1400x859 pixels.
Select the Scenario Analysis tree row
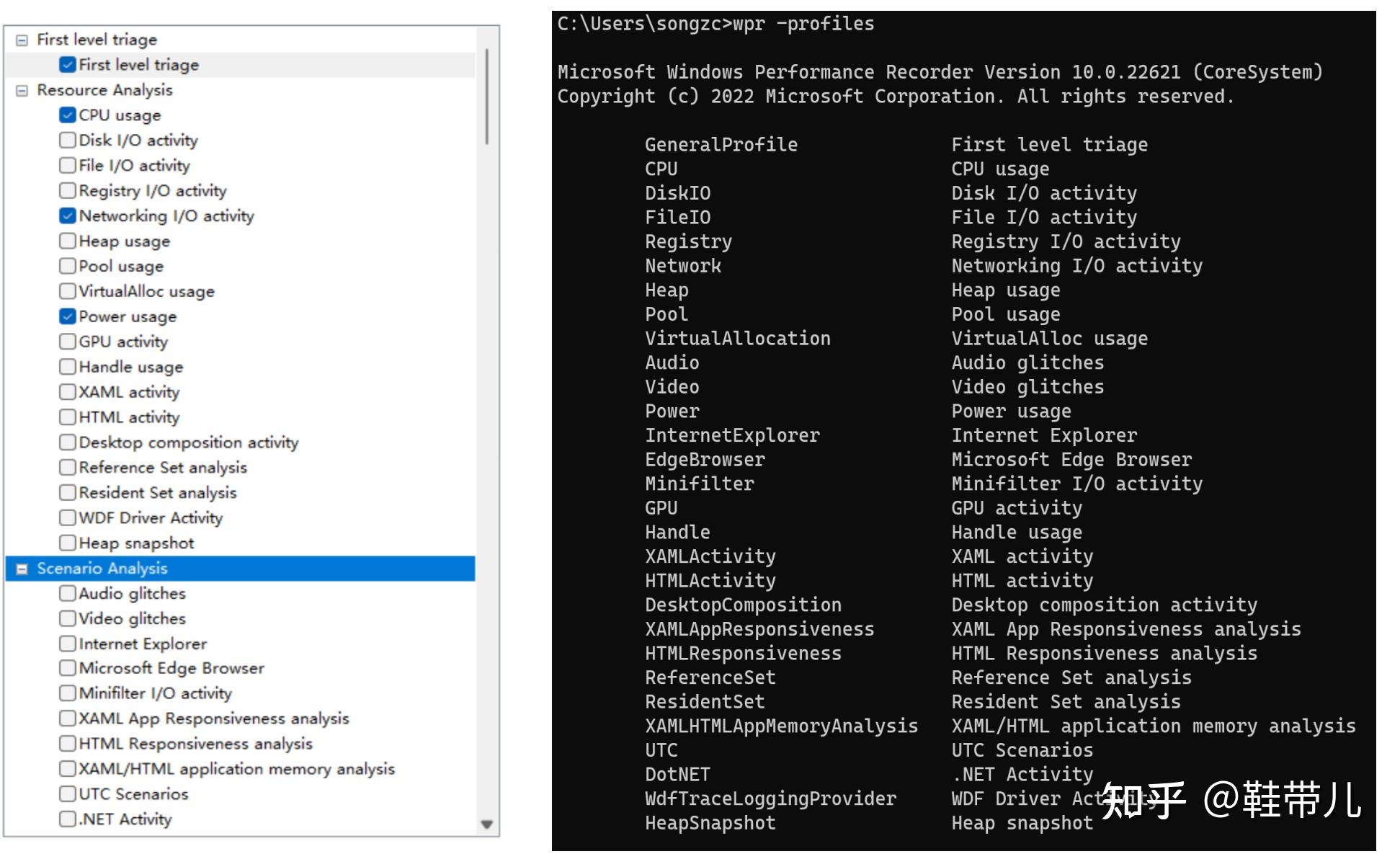(x=102, y=569)
